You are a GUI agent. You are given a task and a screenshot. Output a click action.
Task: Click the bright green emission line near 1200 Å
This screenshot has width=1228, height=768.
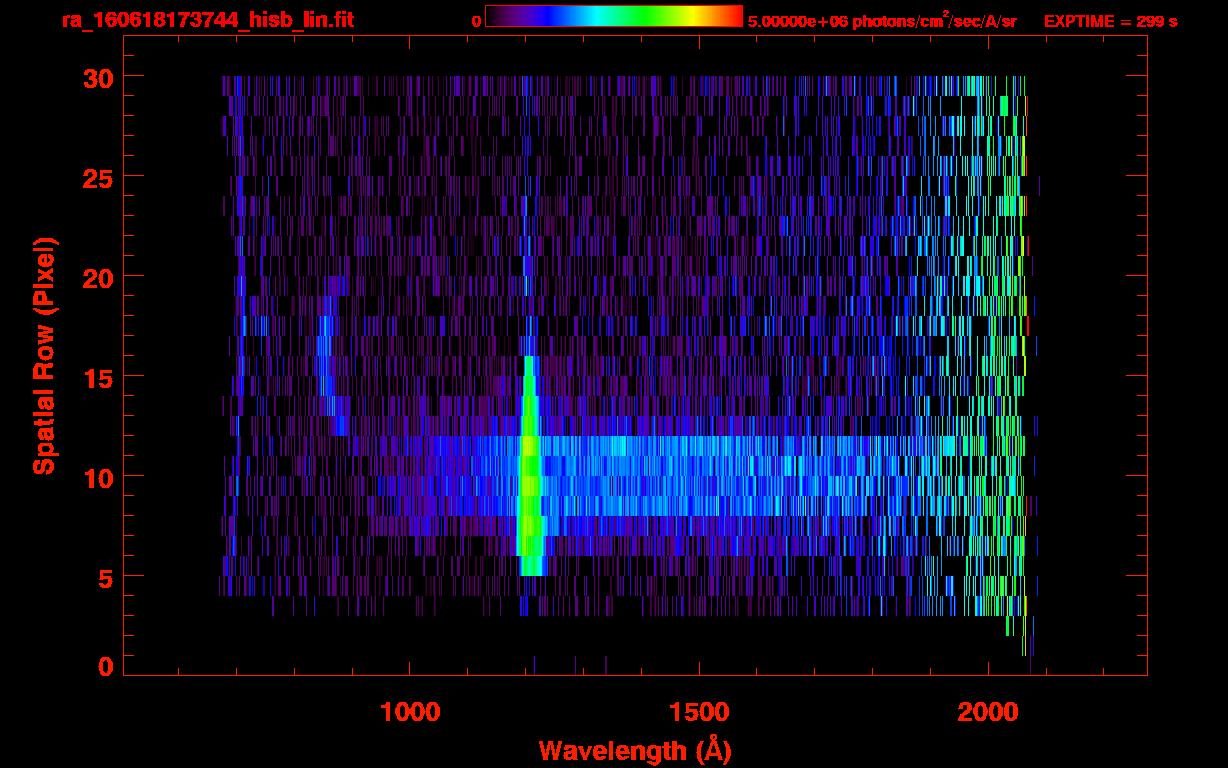529,470
